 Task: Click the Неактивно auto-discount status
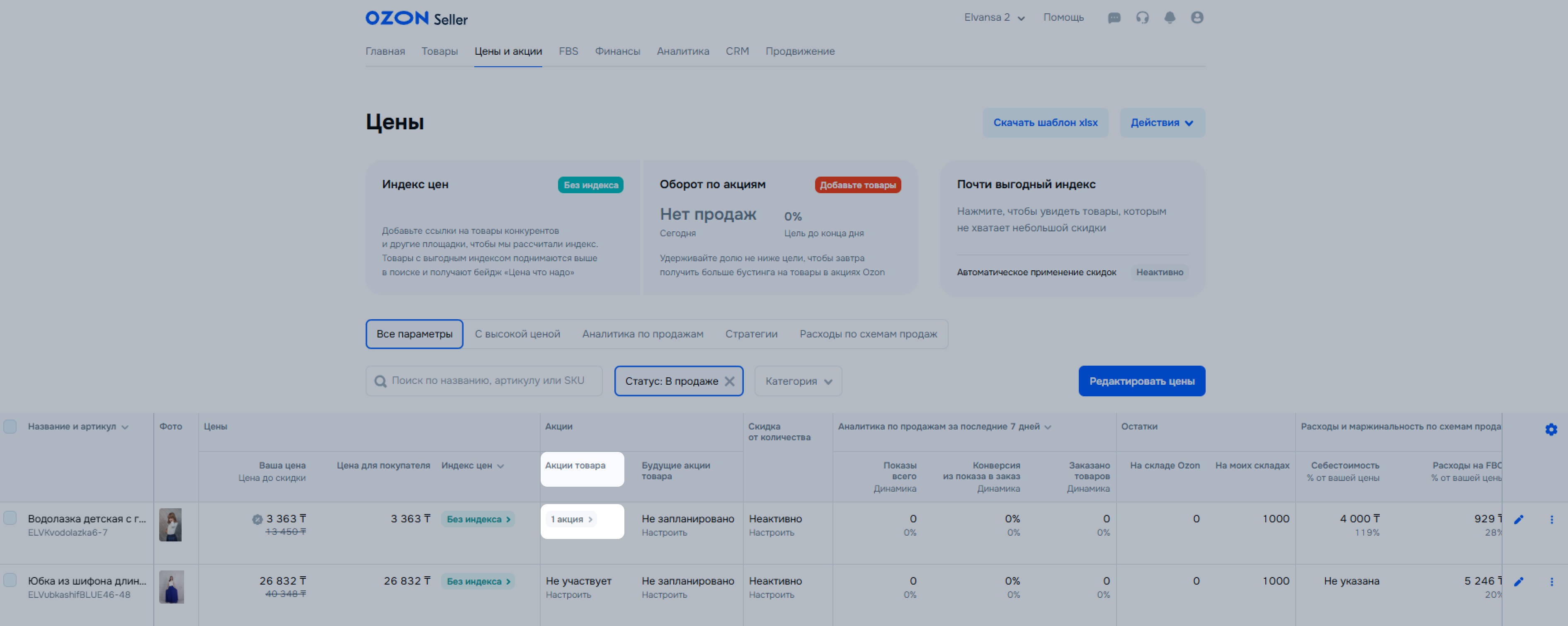pyautogui.click(x=1160, y=272)
